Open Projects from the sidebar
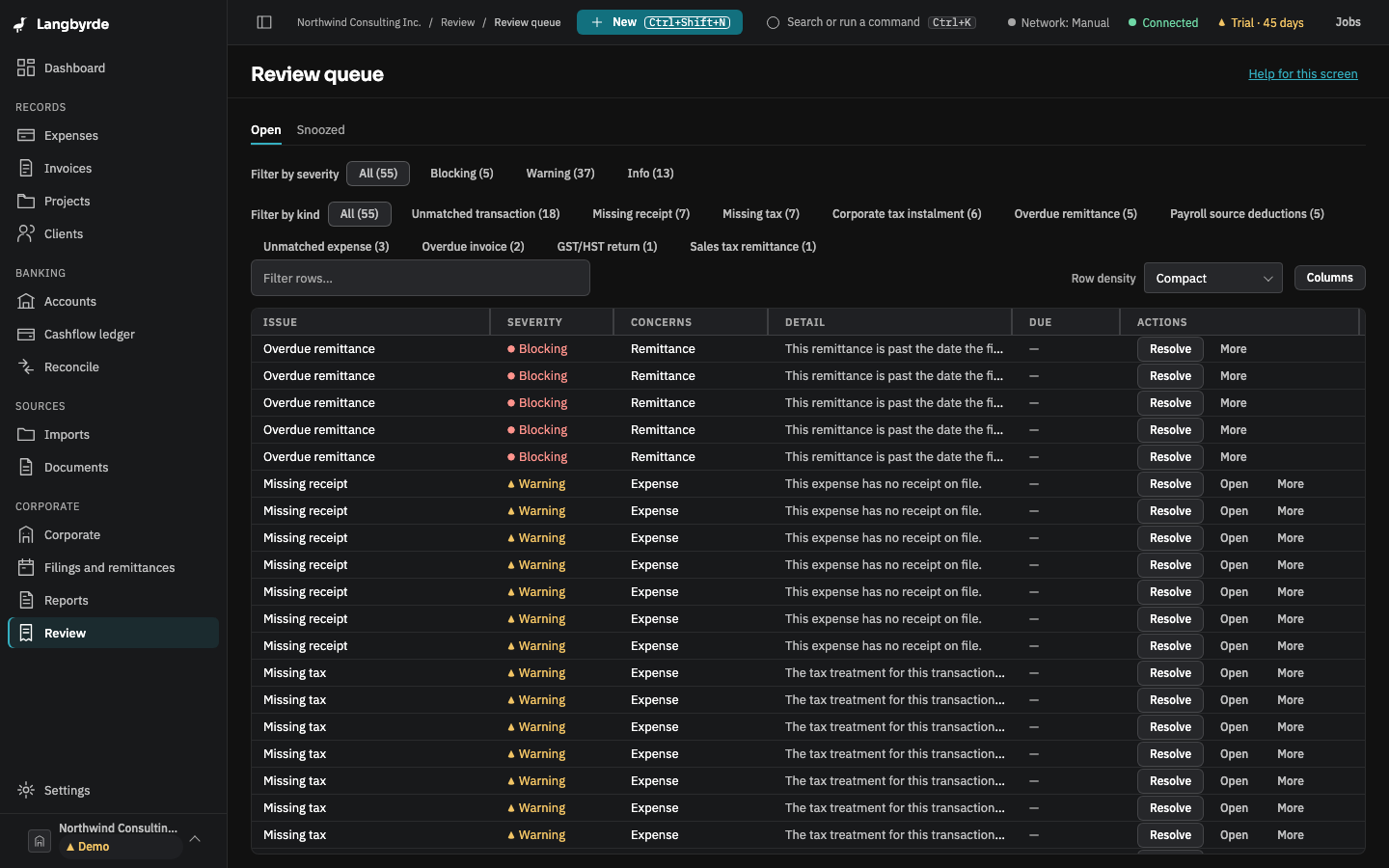 113,201
